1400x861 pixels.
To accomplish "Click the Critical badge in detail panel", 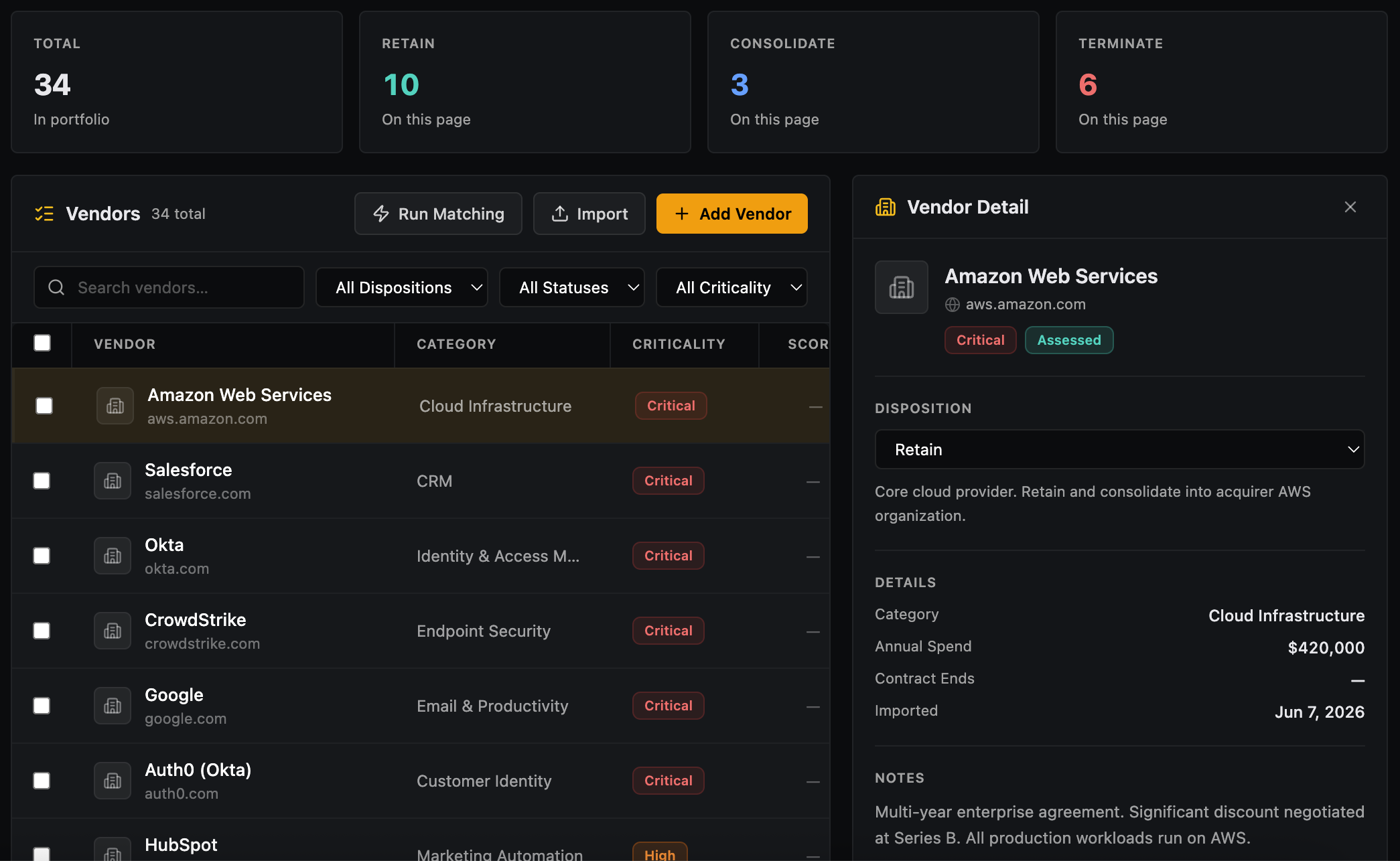I will [x=981, y=340].
